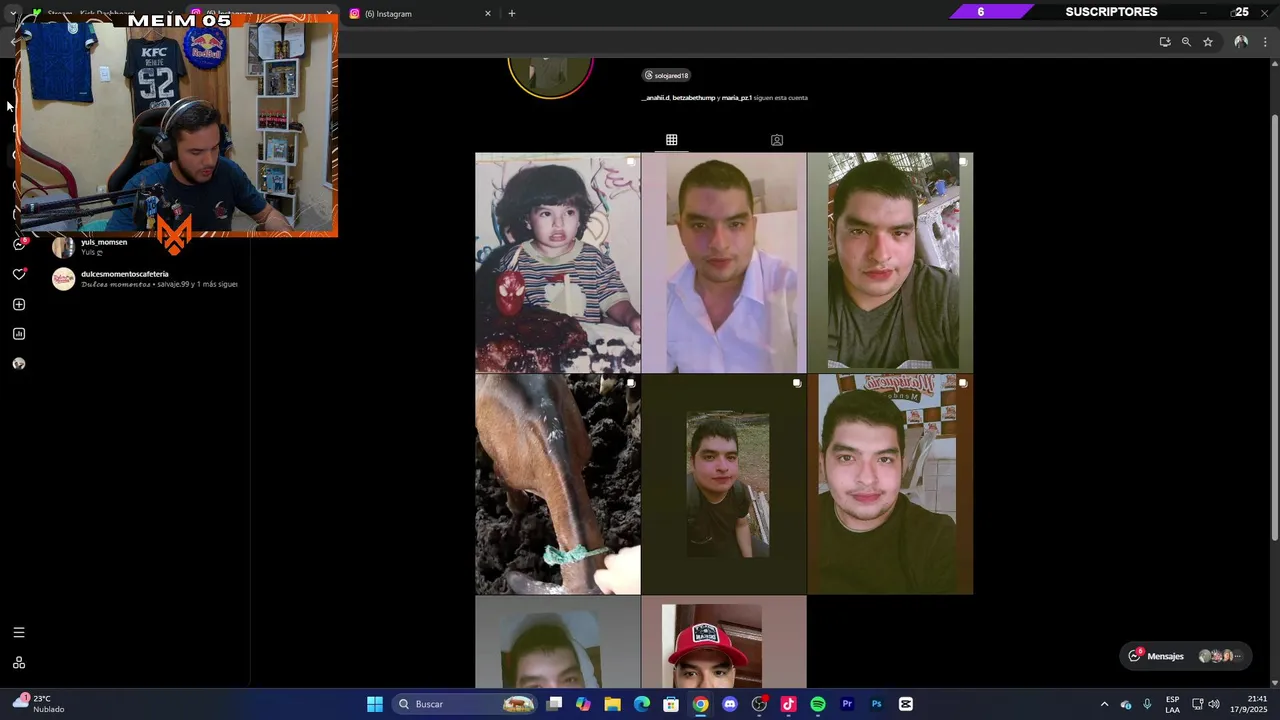This screenshot has height=720, width=1280.
Task: Click the page vertical scrollbar
Action: coord(1274,330)
